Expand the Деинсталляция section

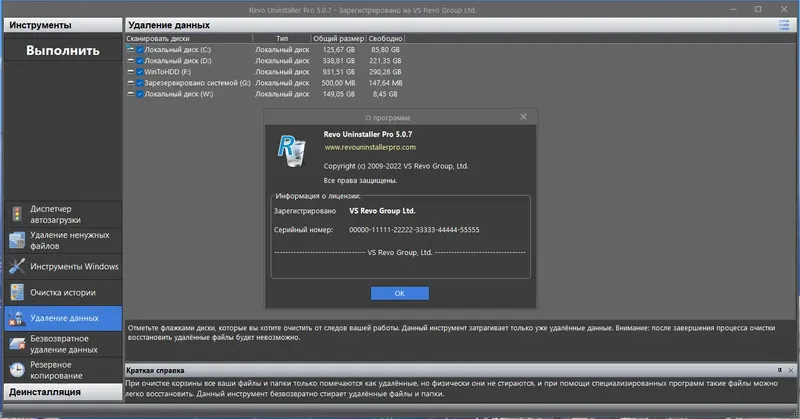(x=63, y=392)
